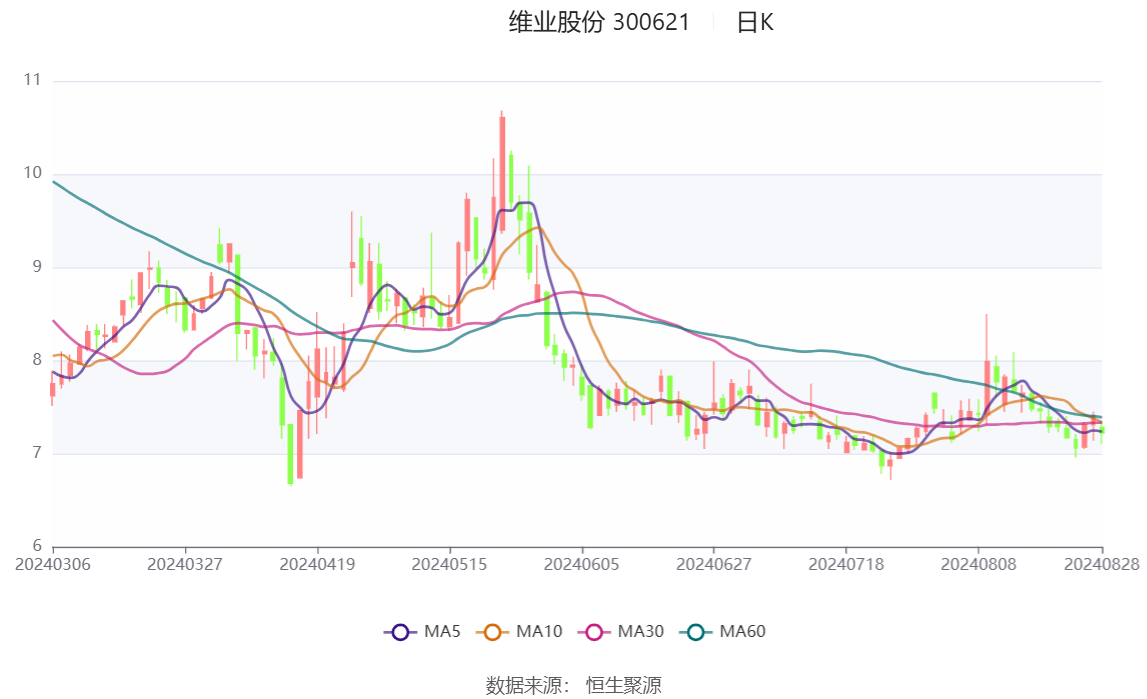Image resolution: width=1147 pixels, height=699 pixels.
Task: Toggle the MA60 legend series
Action: click(x=723, y=632)
